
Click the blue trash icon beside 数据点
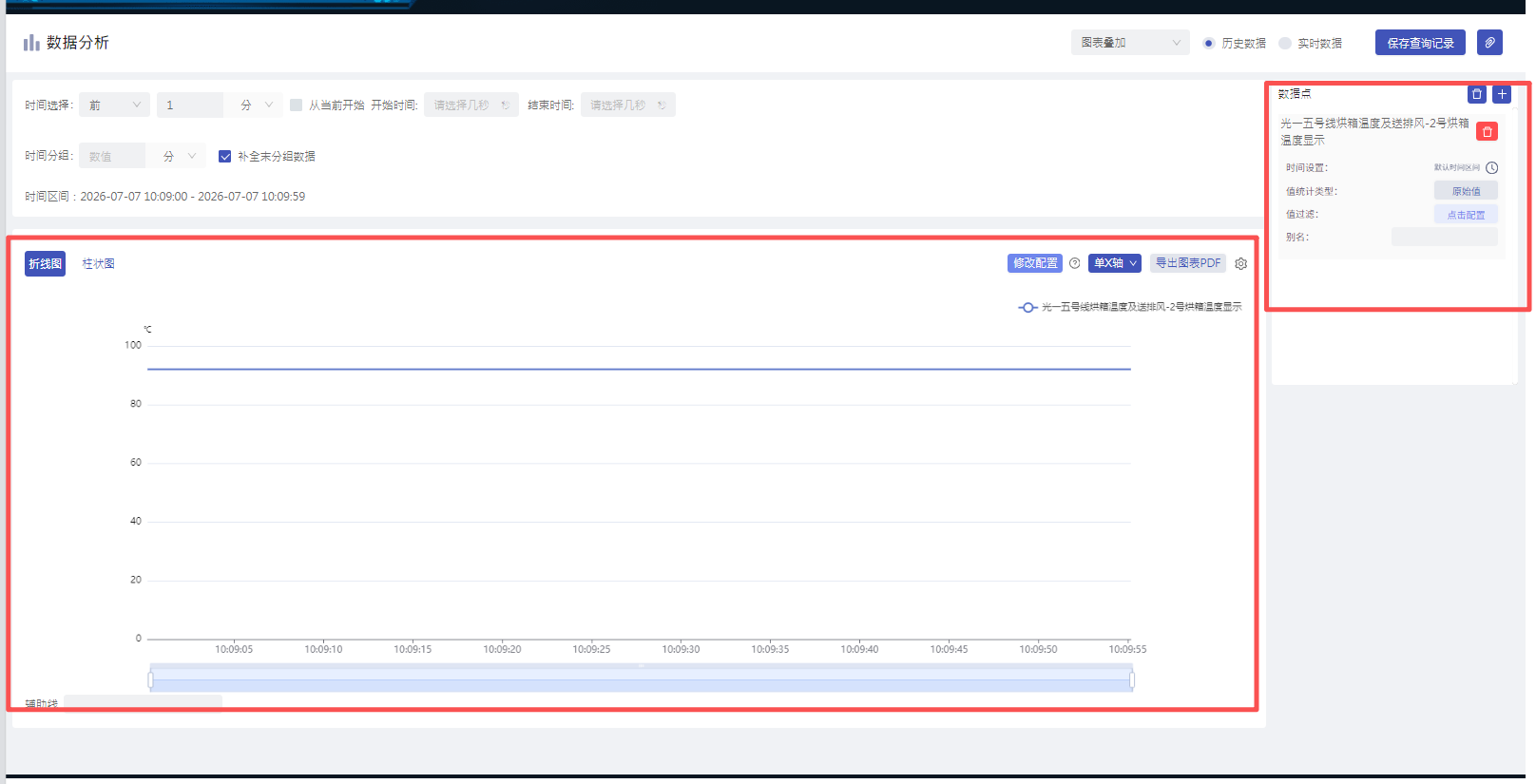point(1477,94)
